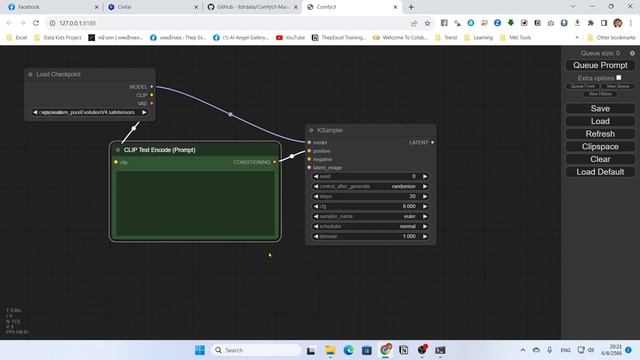Screen dimensions: 640x360
Task: Open the Chrome side panel icon
Action: (604, 23)
